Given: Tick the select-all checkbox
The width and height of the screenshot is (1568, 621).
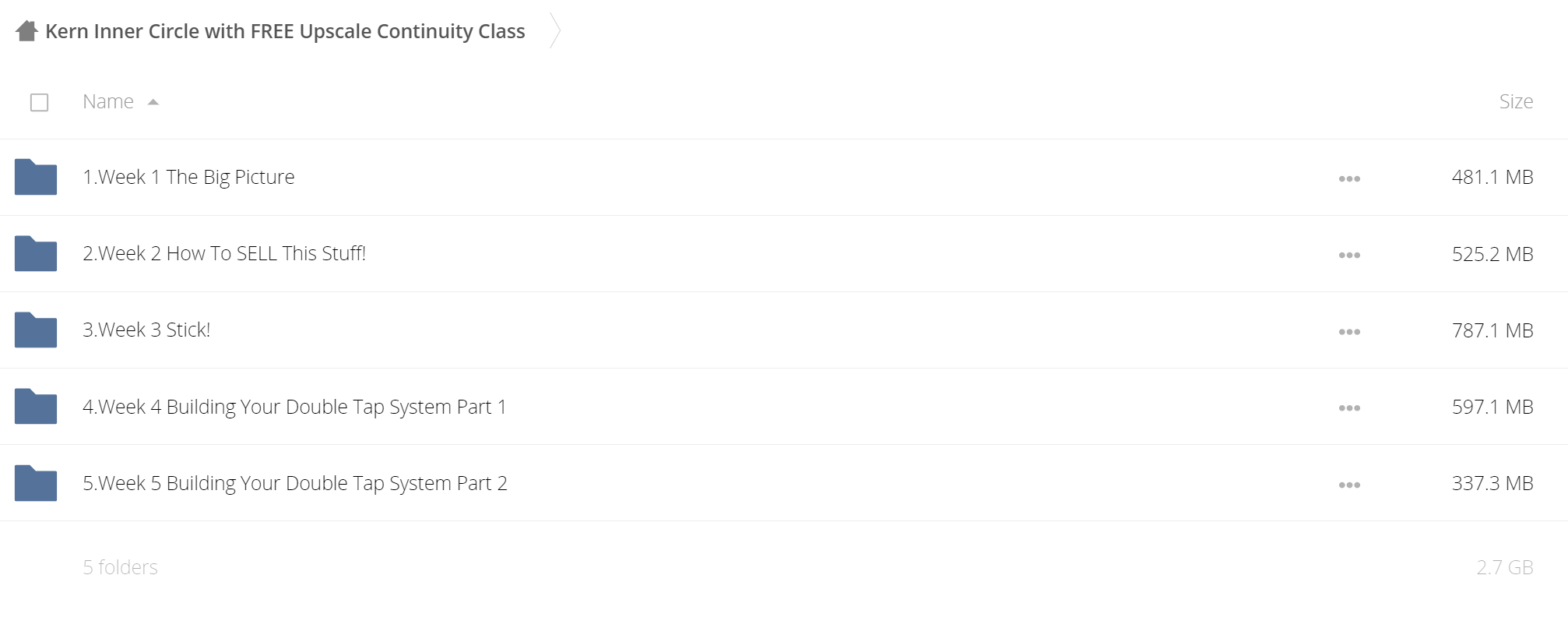Looking at the screenshot, I should pos(39,102).
